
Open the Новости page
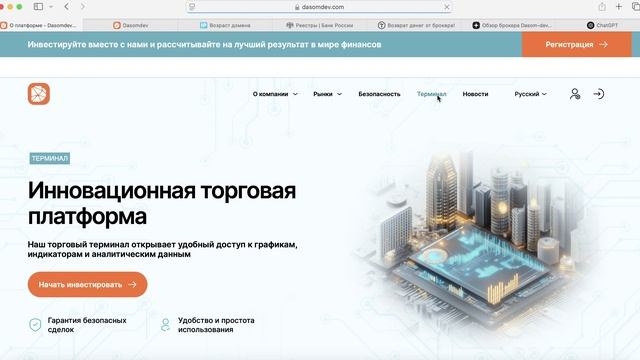[x=475, y=94]
